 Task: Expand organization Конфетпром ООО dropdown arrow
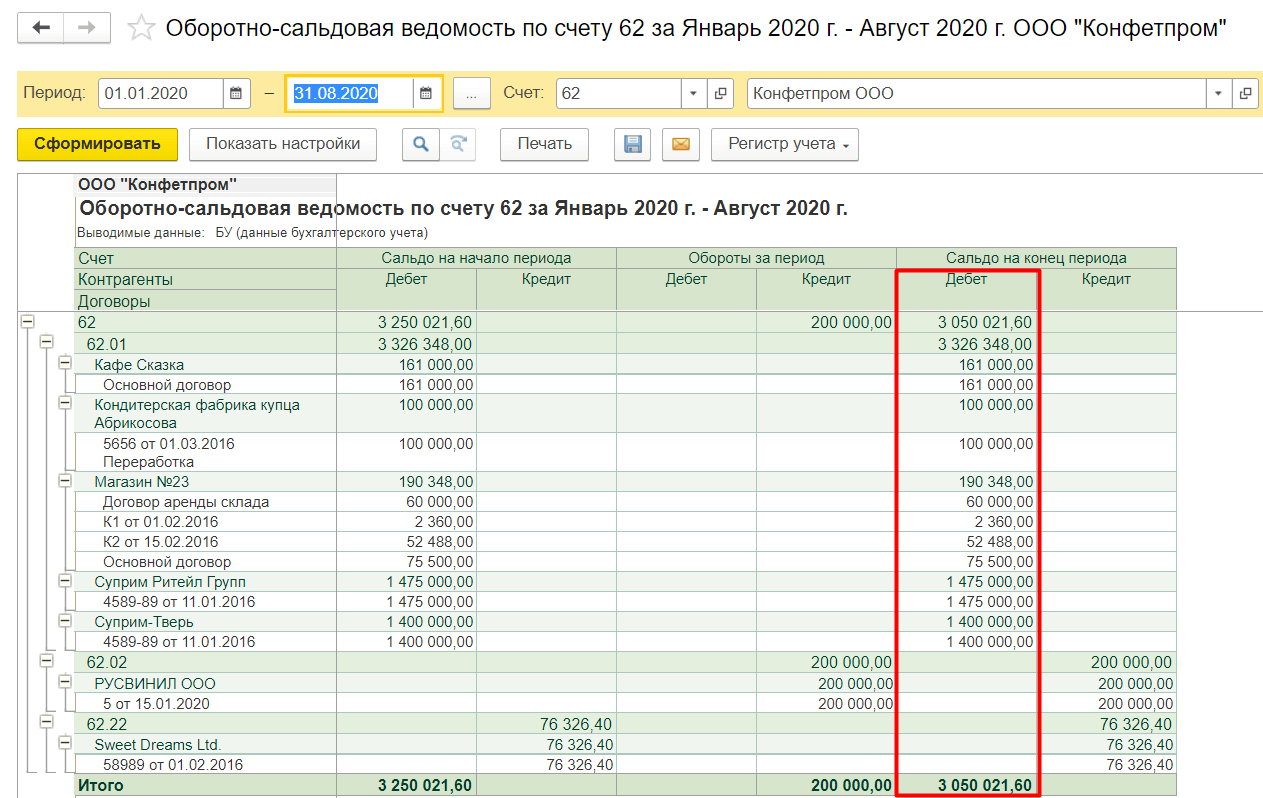(1218, 93)
